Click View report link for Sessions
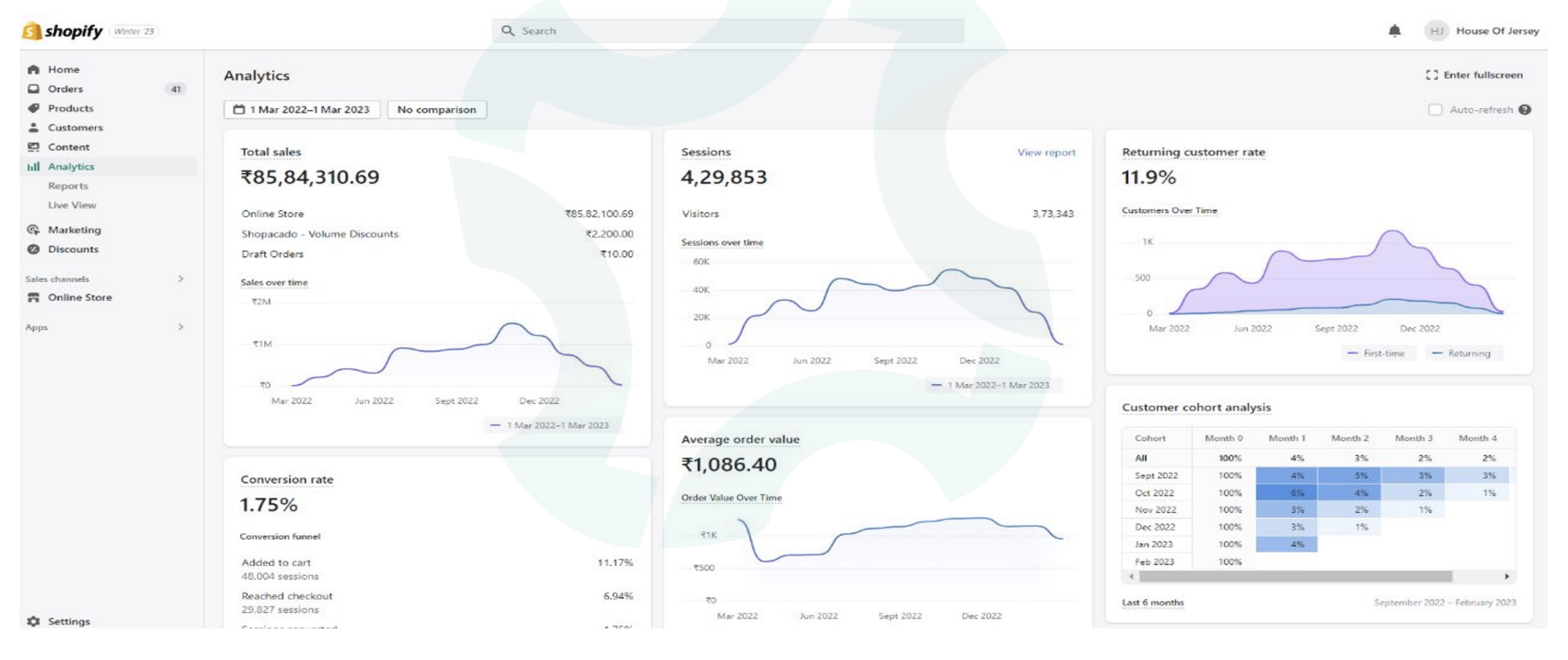 (x=1047, y=153)
